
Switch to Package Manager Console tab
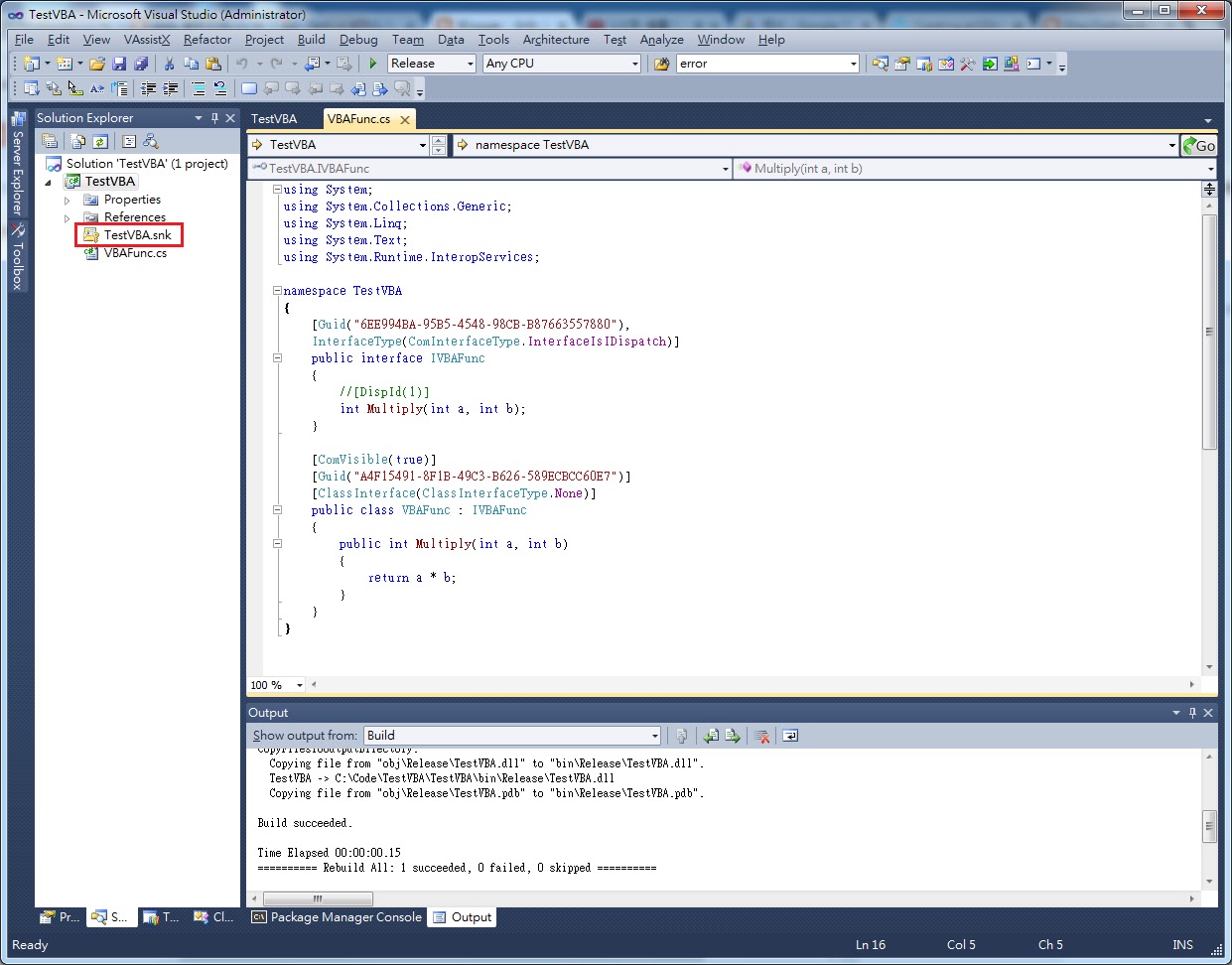[337, 917]
